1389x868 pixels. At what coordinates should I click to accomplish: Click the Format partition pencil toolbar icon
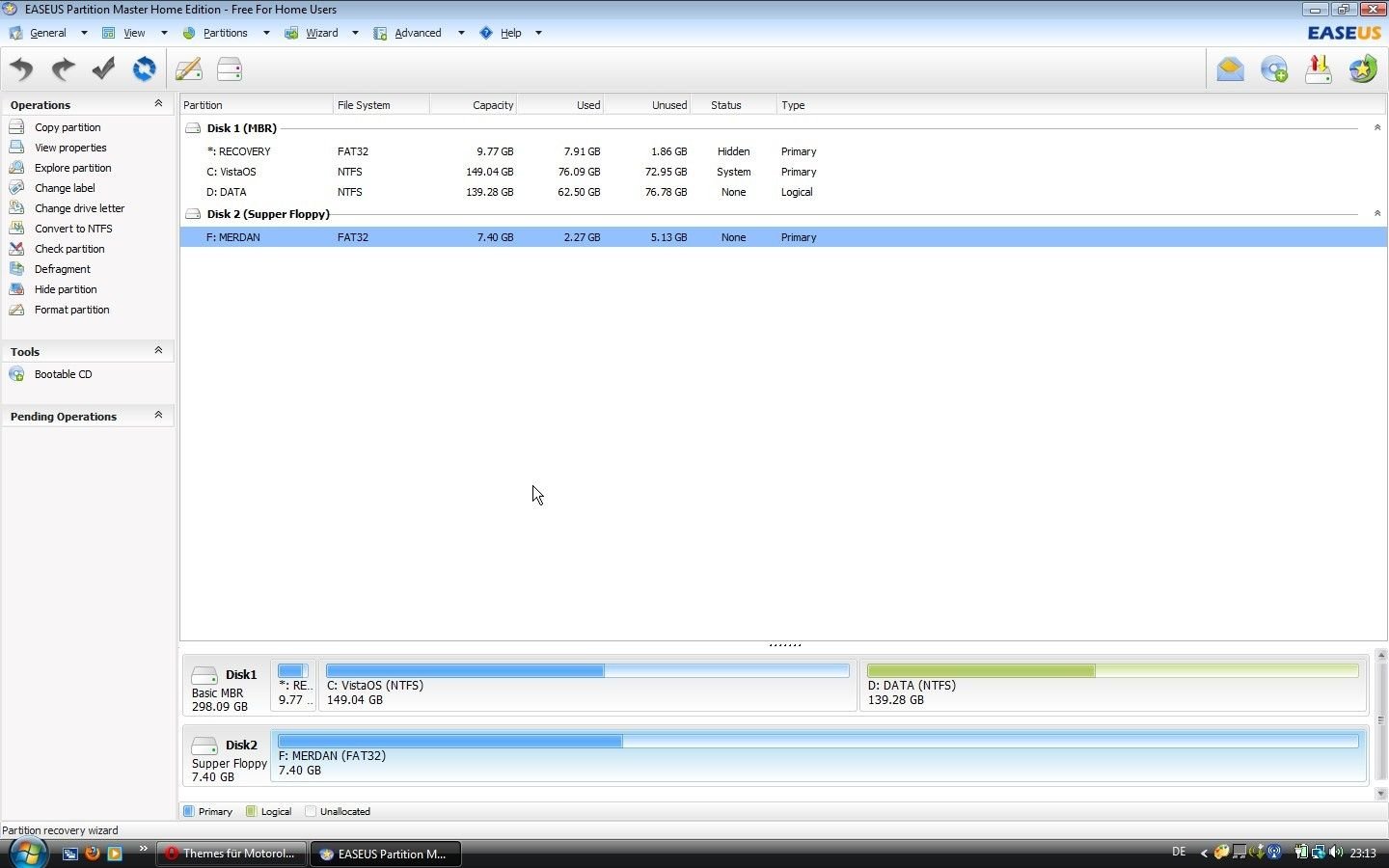(x=188, y=69)
